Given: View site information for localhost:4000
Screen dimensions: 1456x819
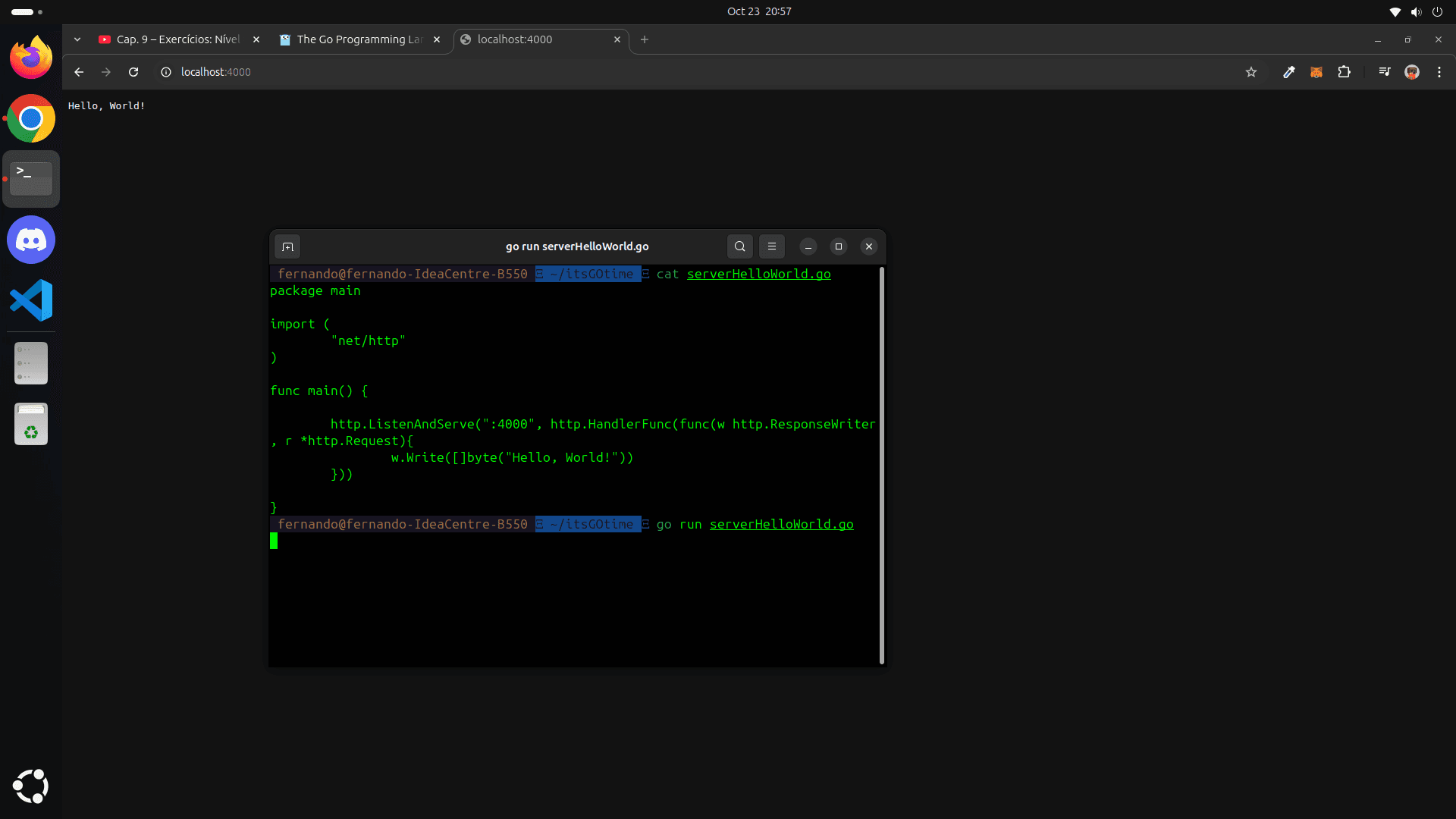Looking at the screenshot, I should click(x=165, y=72).
